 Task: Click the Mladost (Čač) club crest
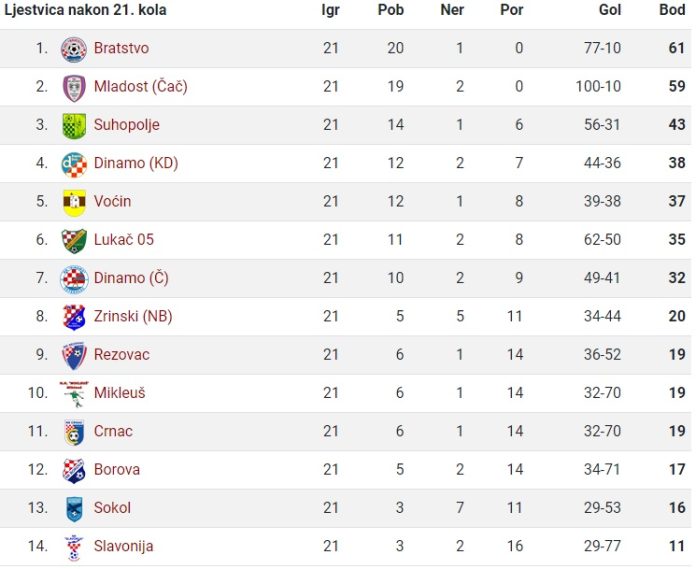point(74,88)
